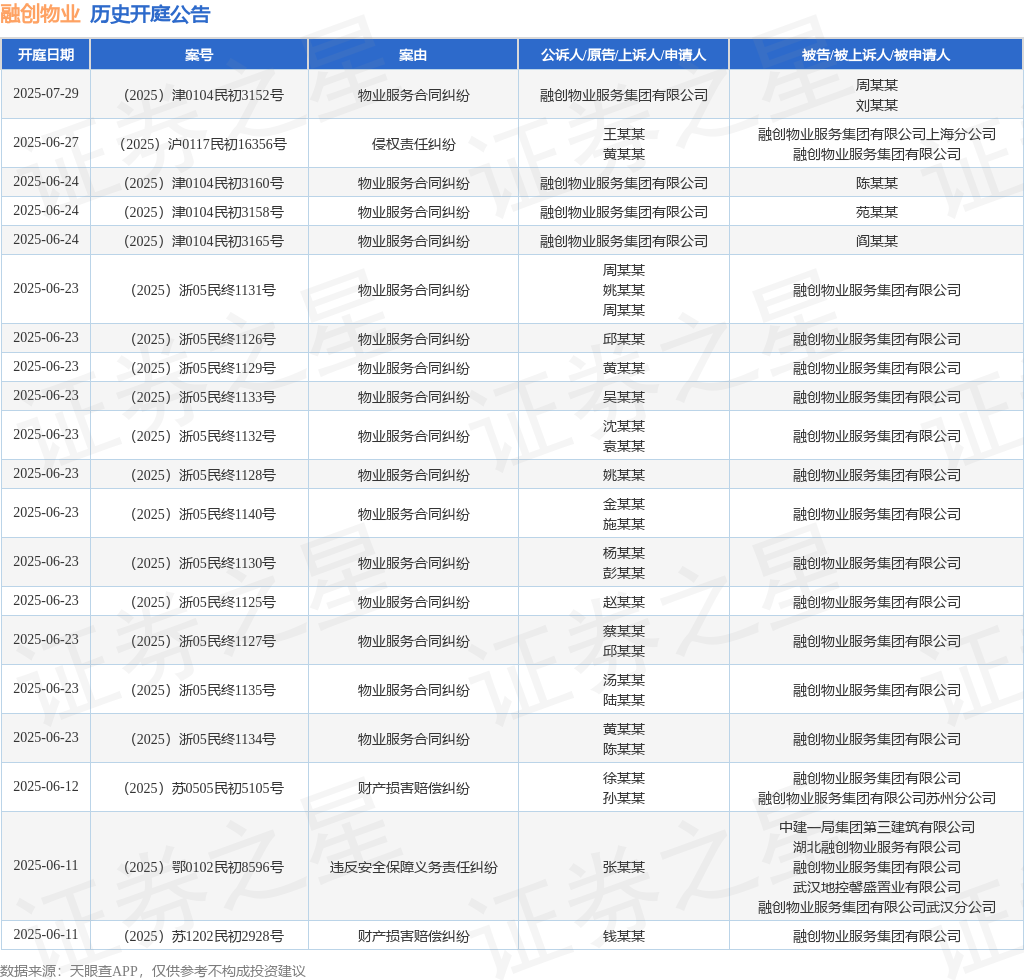The height and width of the screenshot is (980, 1024).
Task: Click plaintiff 邱某某 in row 1126号
Action: point(624,340)
